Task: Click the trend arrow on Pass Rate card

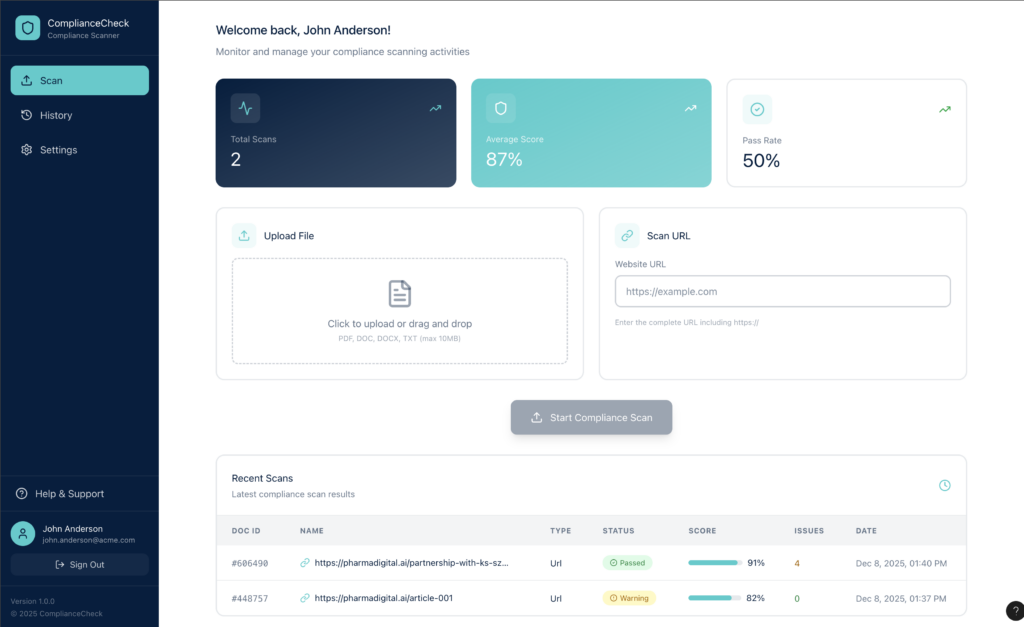Action: click(944, 108)
